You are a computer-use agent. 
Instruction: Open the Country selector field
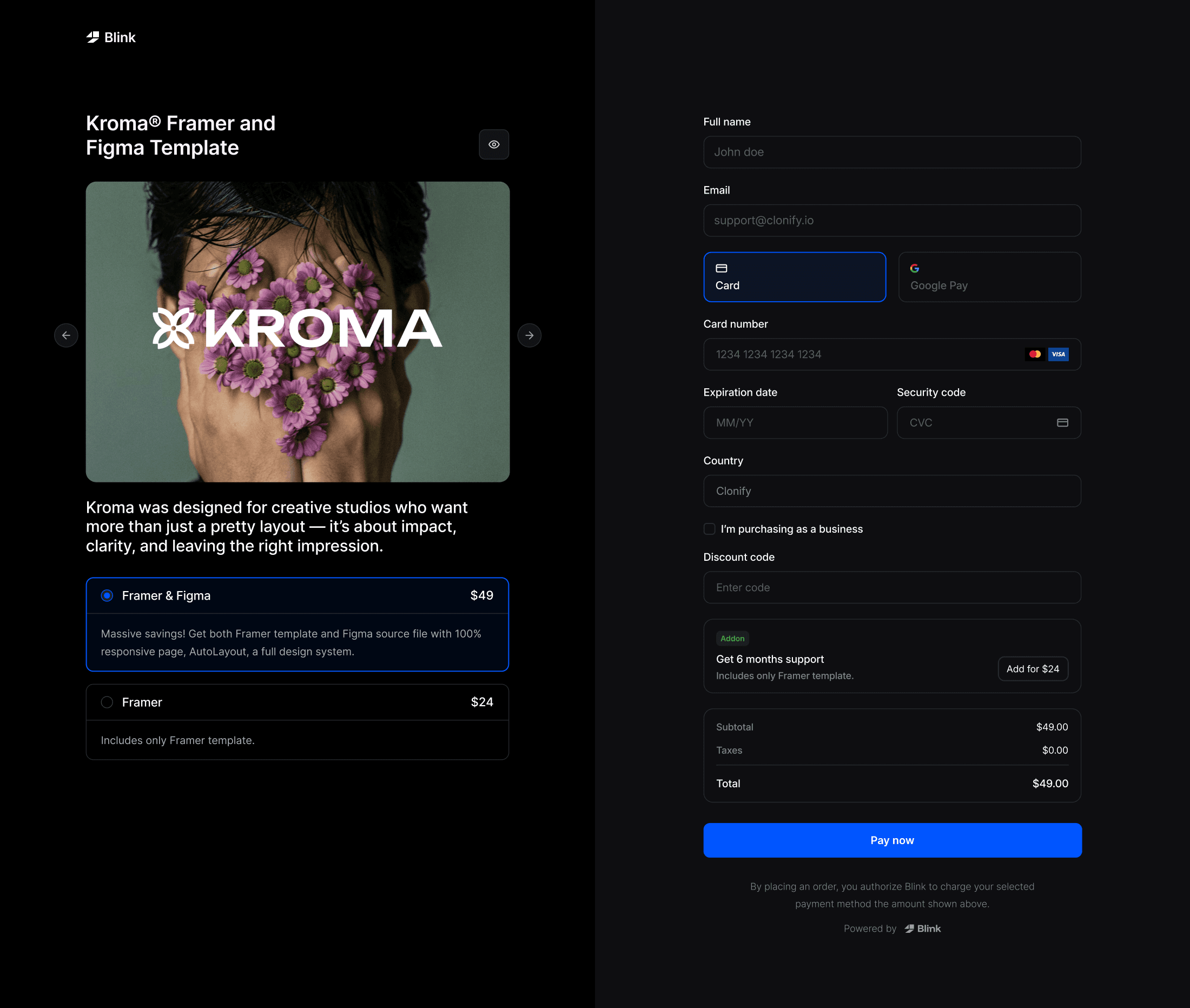click(891, 491)
